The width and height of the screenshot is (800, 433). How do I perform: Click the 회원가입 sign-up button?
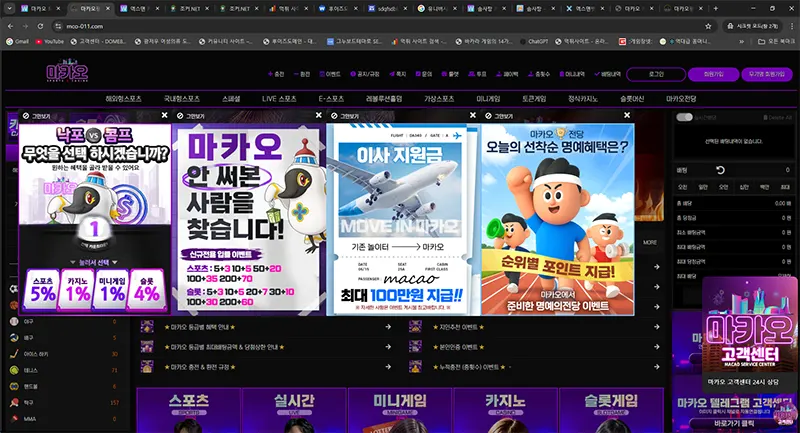(713, 74)
